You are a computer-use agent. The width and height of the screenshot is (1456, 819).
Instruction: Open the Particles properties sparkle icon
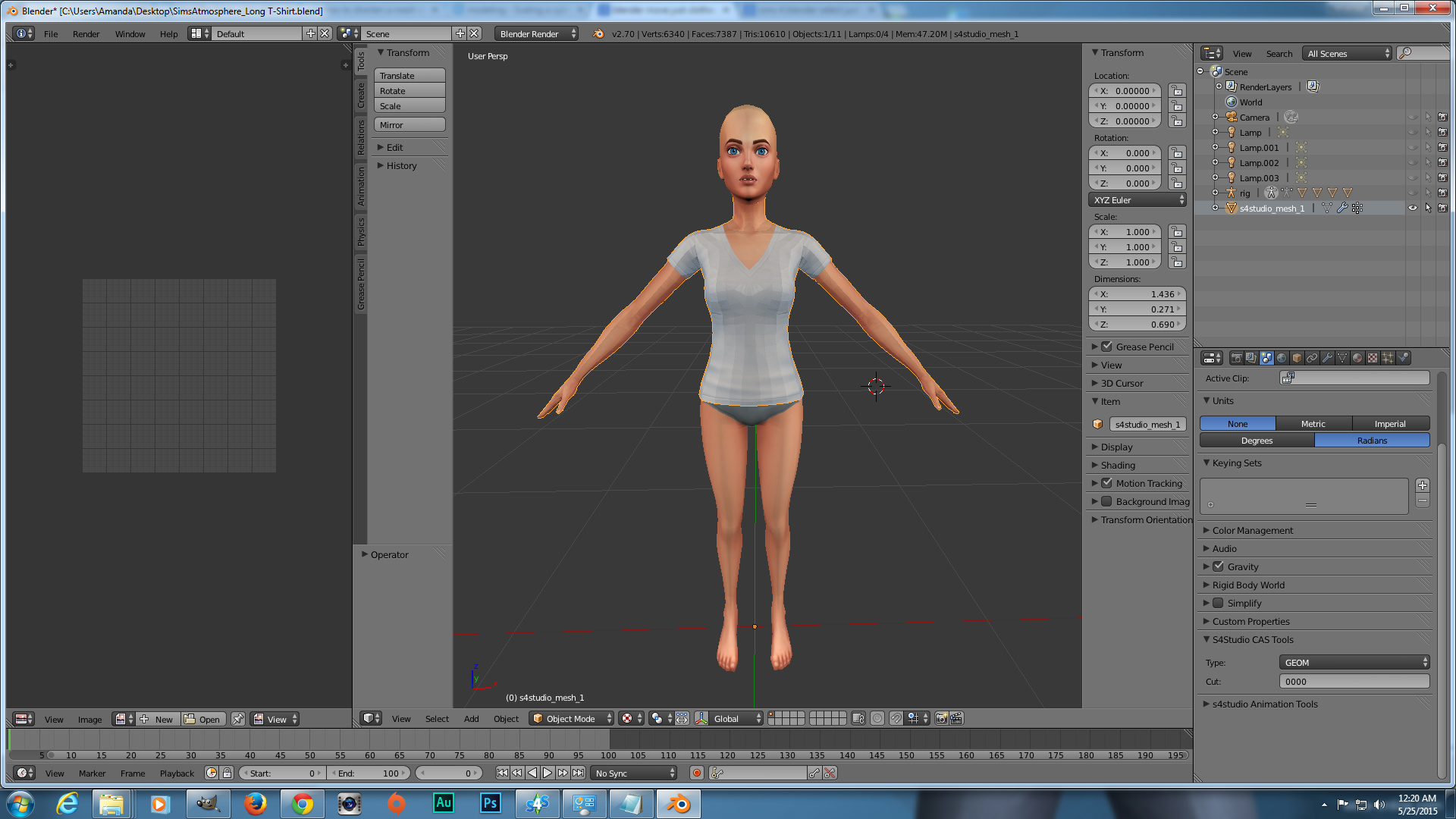tap(1388, 358)
